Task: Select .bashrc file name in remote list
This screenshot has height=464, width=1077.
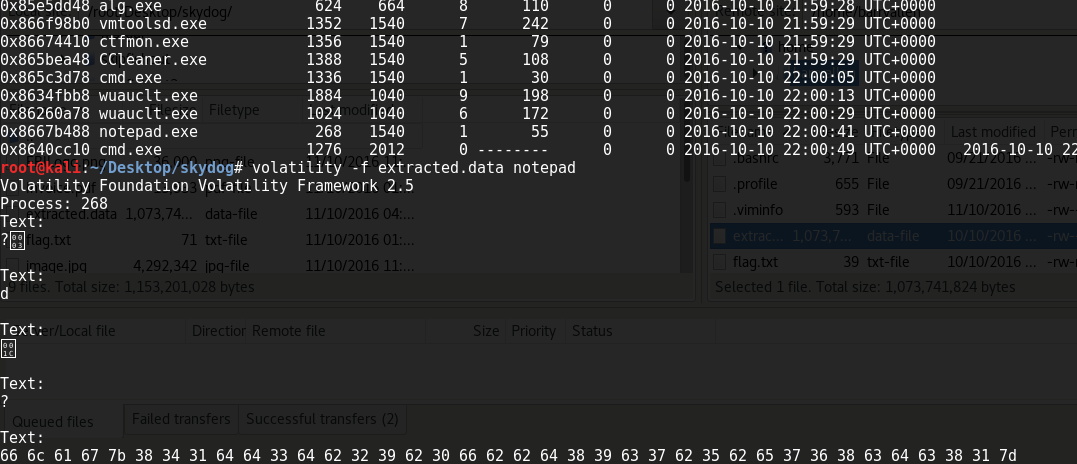Action: click(753, 159)
